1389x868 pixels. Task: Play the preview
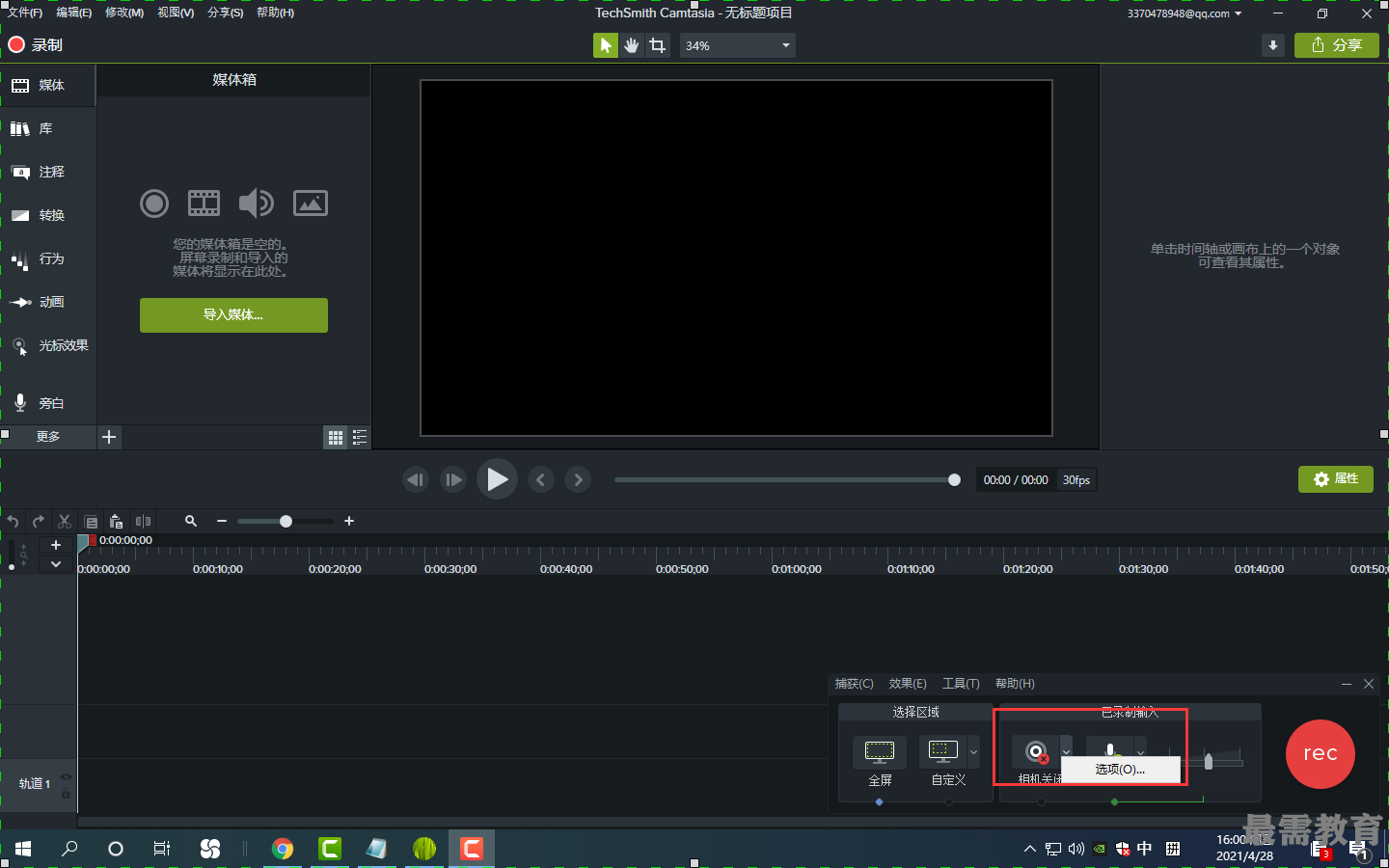(497, 479)
